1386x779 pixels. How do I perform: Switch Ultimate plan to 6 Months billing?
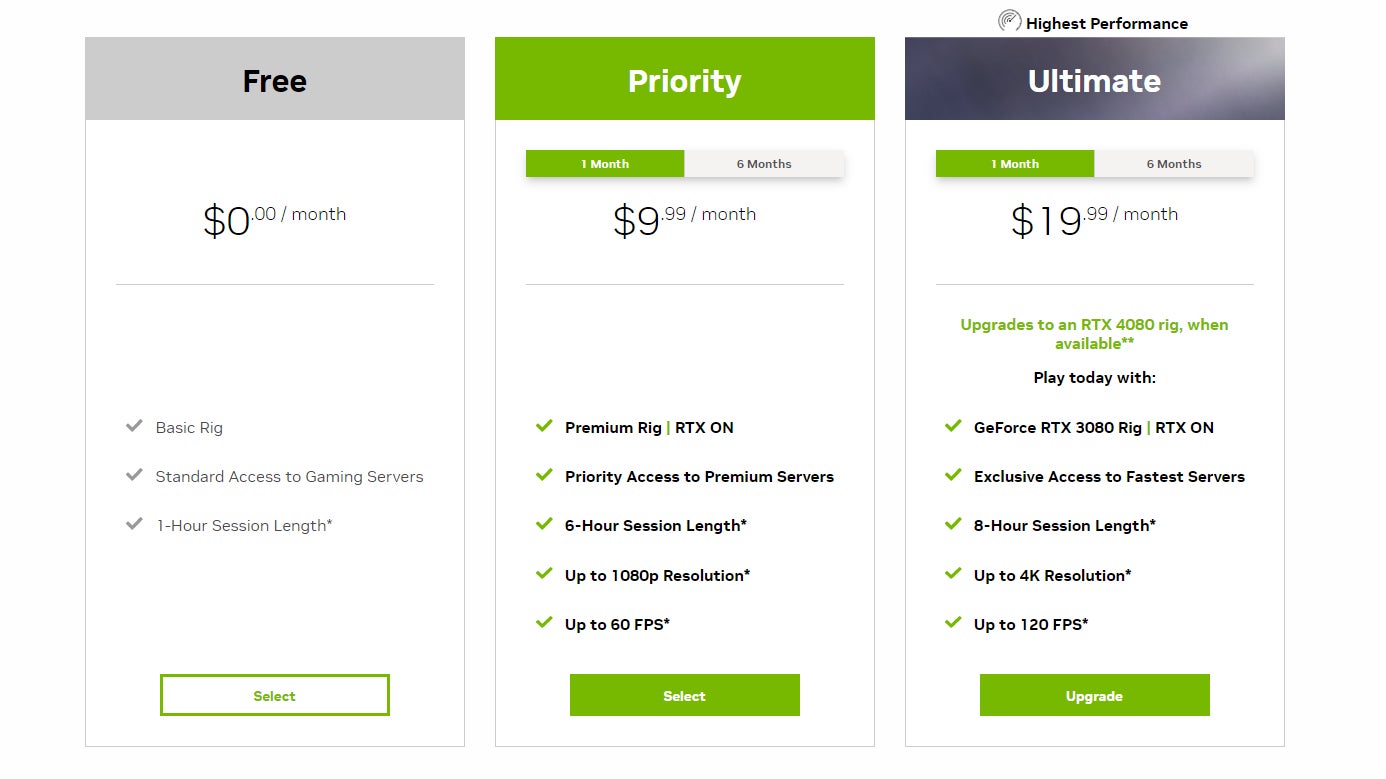(1174, 164)
